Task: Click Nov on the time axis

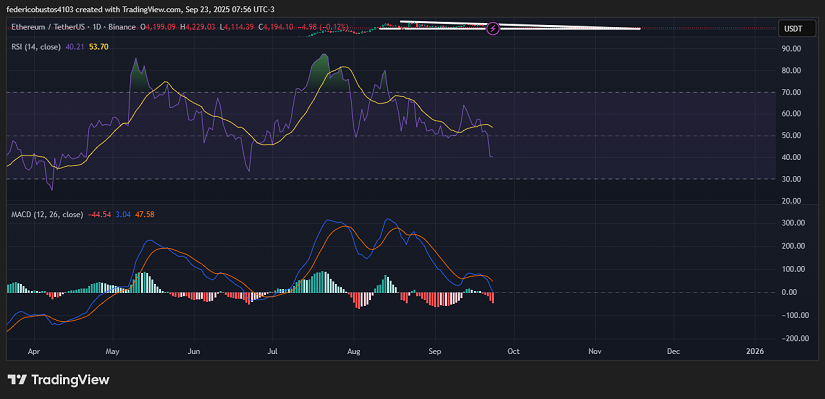Action: [595, 351]
